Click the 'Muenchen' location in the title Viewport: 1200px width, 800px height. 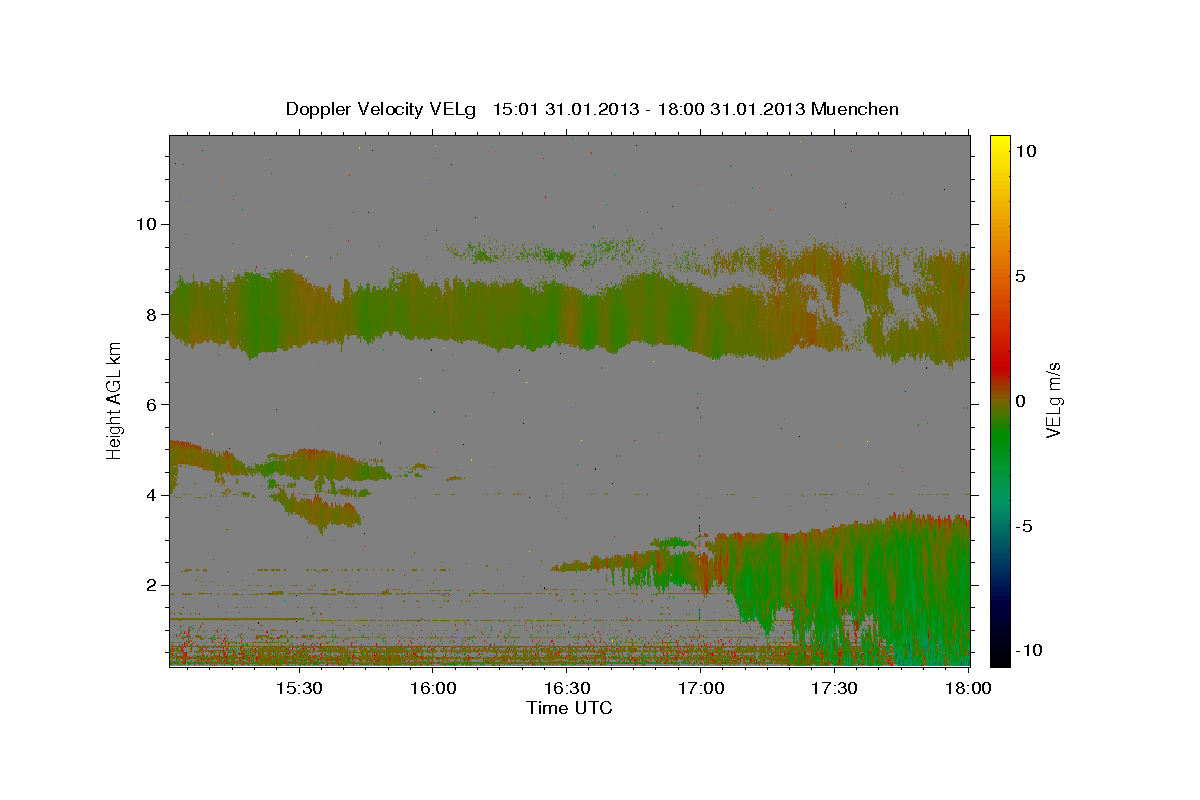855,109
